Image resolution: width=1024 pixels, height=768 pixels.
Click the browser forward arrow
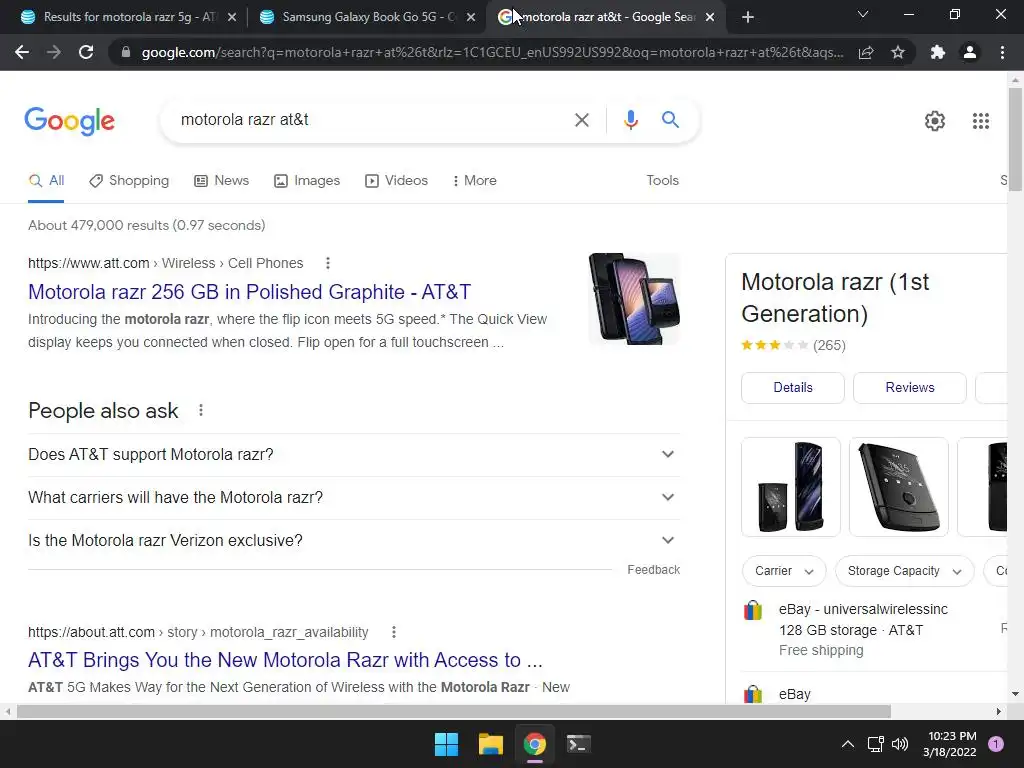(x=54, y=52)
